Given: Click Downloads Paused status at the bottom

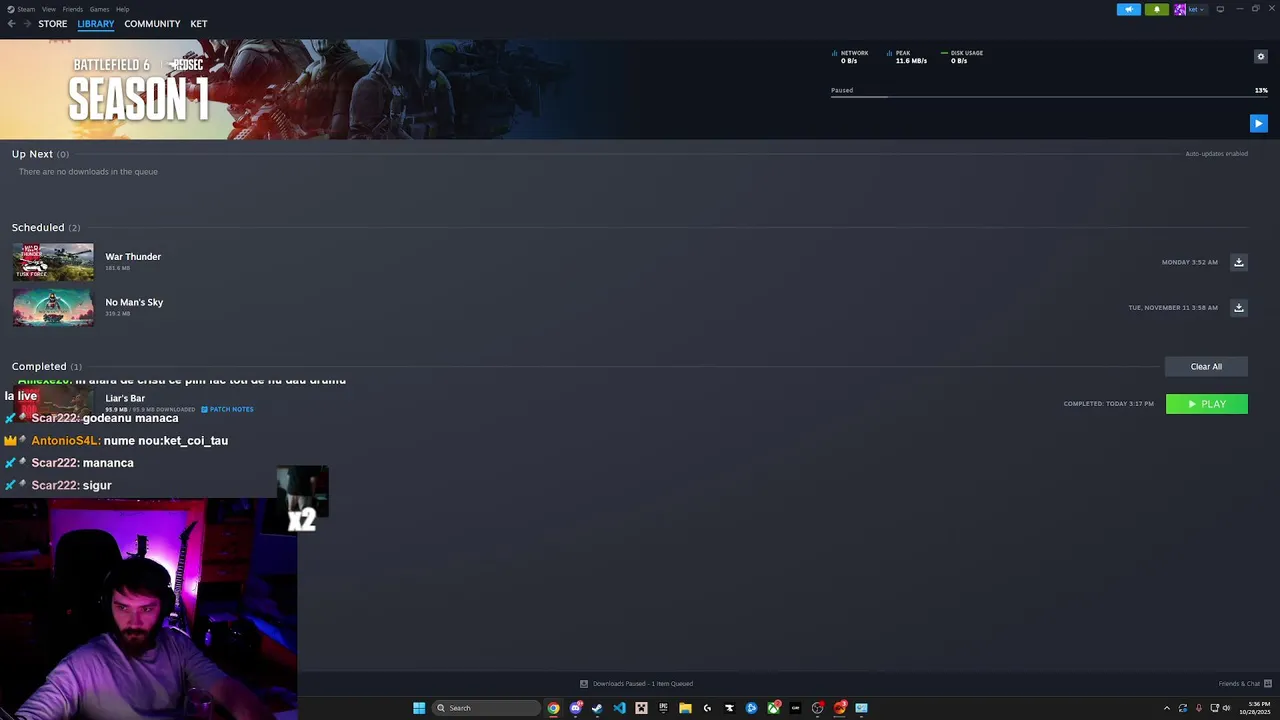Looking at the screenshot, I should (637, 684).
